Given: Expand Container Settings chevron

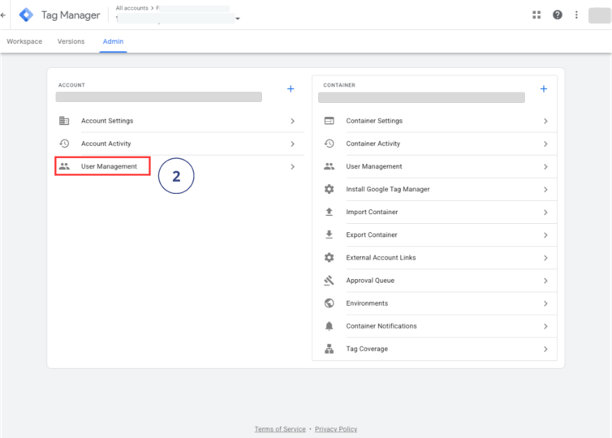Looking at the screenshot, I should [x=546, y=121].
